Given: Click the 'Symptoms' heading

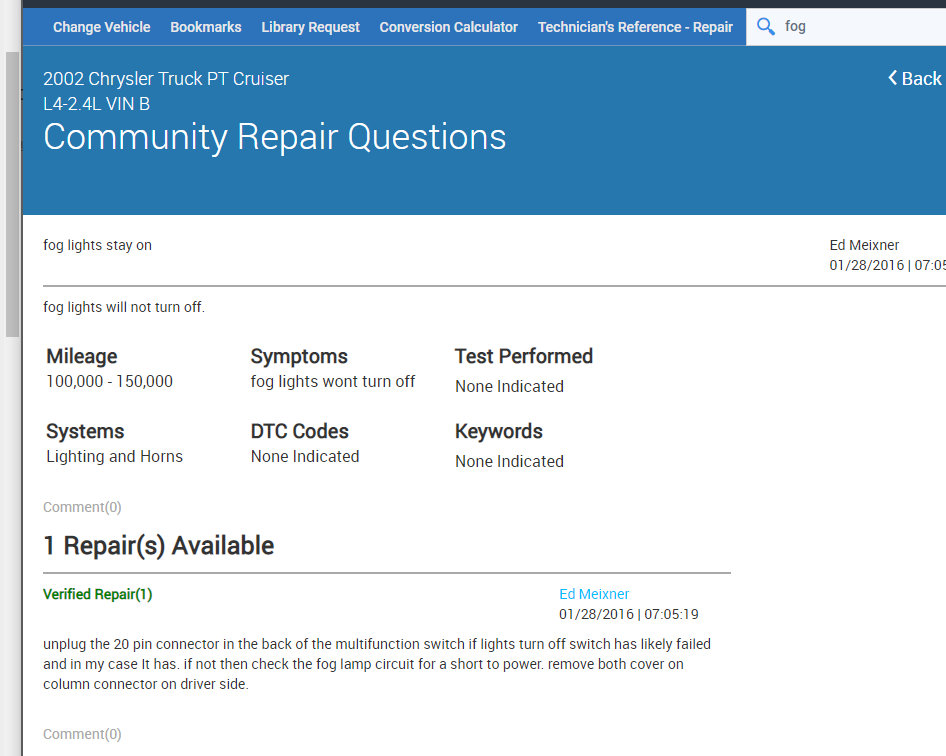Looking at the screenshot, I should coord(299,357).
